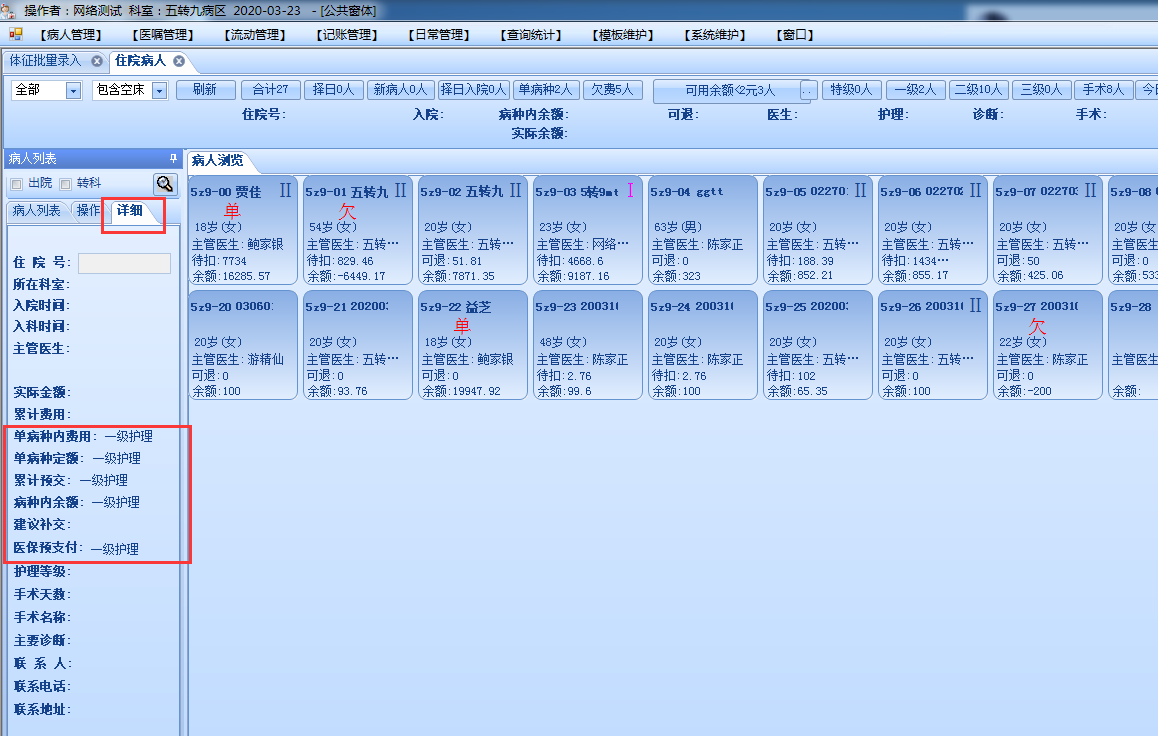Open the 全部 dropdown
Viewport: 1158px width, 736px height.
73,91
